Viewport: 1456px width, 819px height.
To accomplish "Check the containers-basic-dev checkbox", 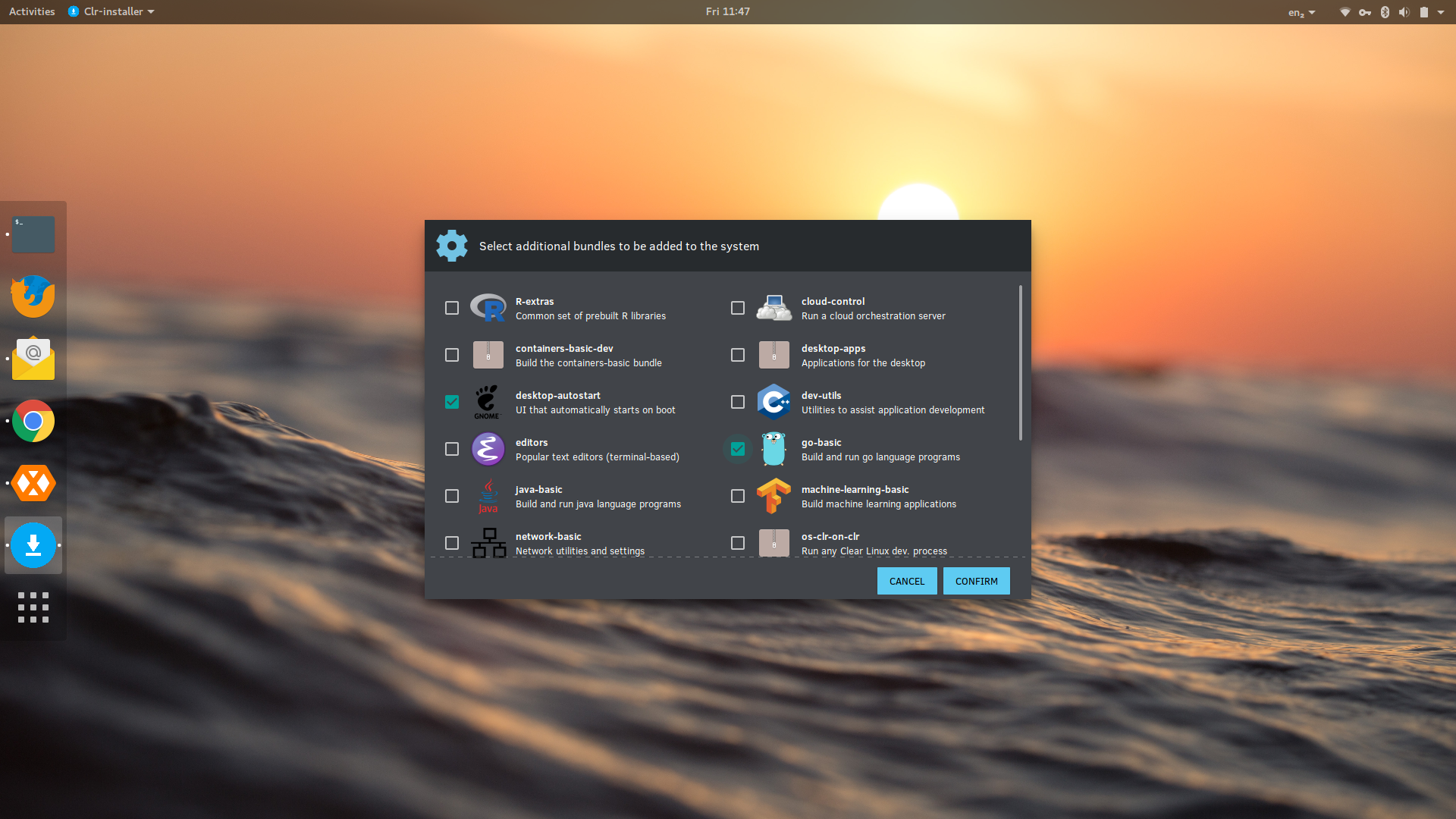I will [452, 355].
